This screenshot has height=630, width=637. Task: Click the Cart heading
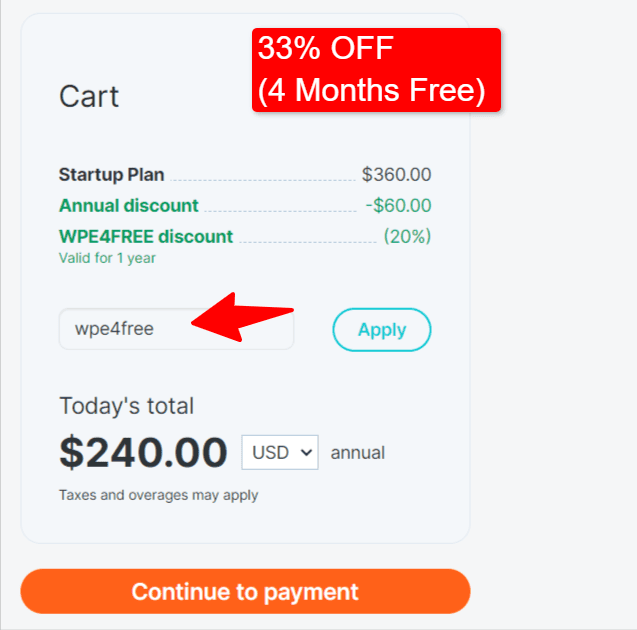click(x=89, y=96)
